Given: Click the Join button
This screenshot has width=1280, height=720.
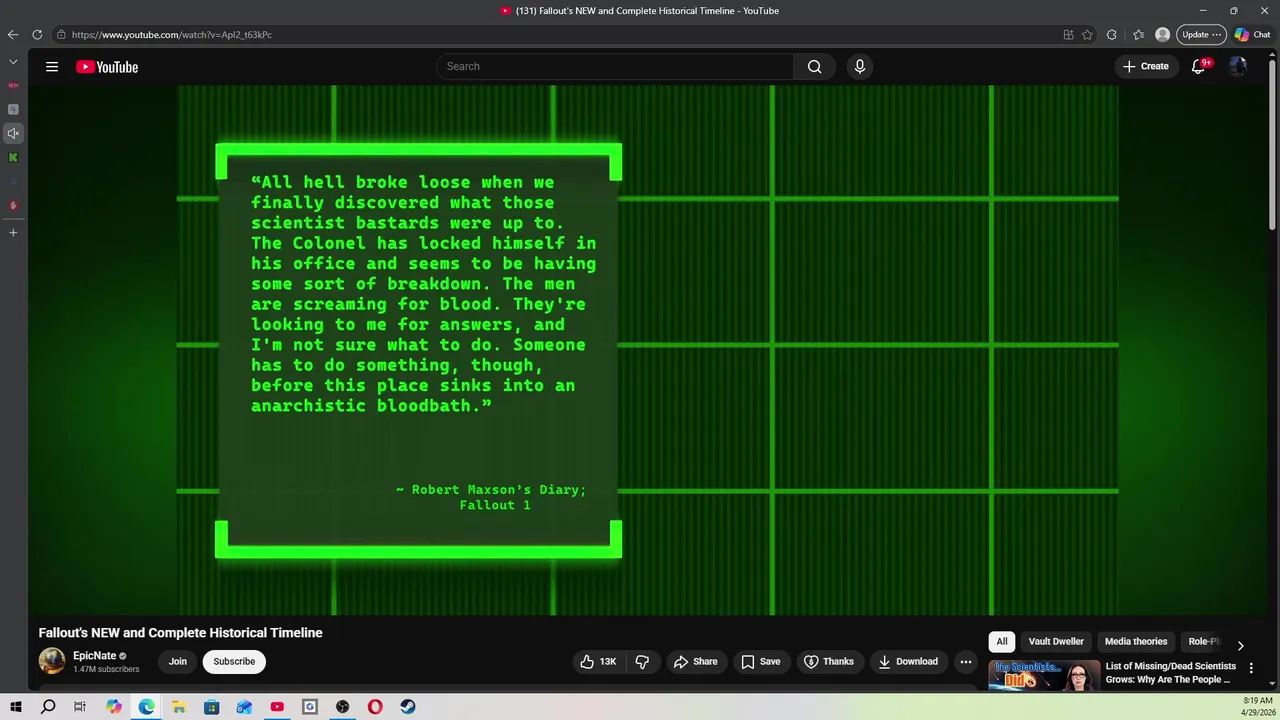Looking at the screenshot, I should [x=177, y=661].
